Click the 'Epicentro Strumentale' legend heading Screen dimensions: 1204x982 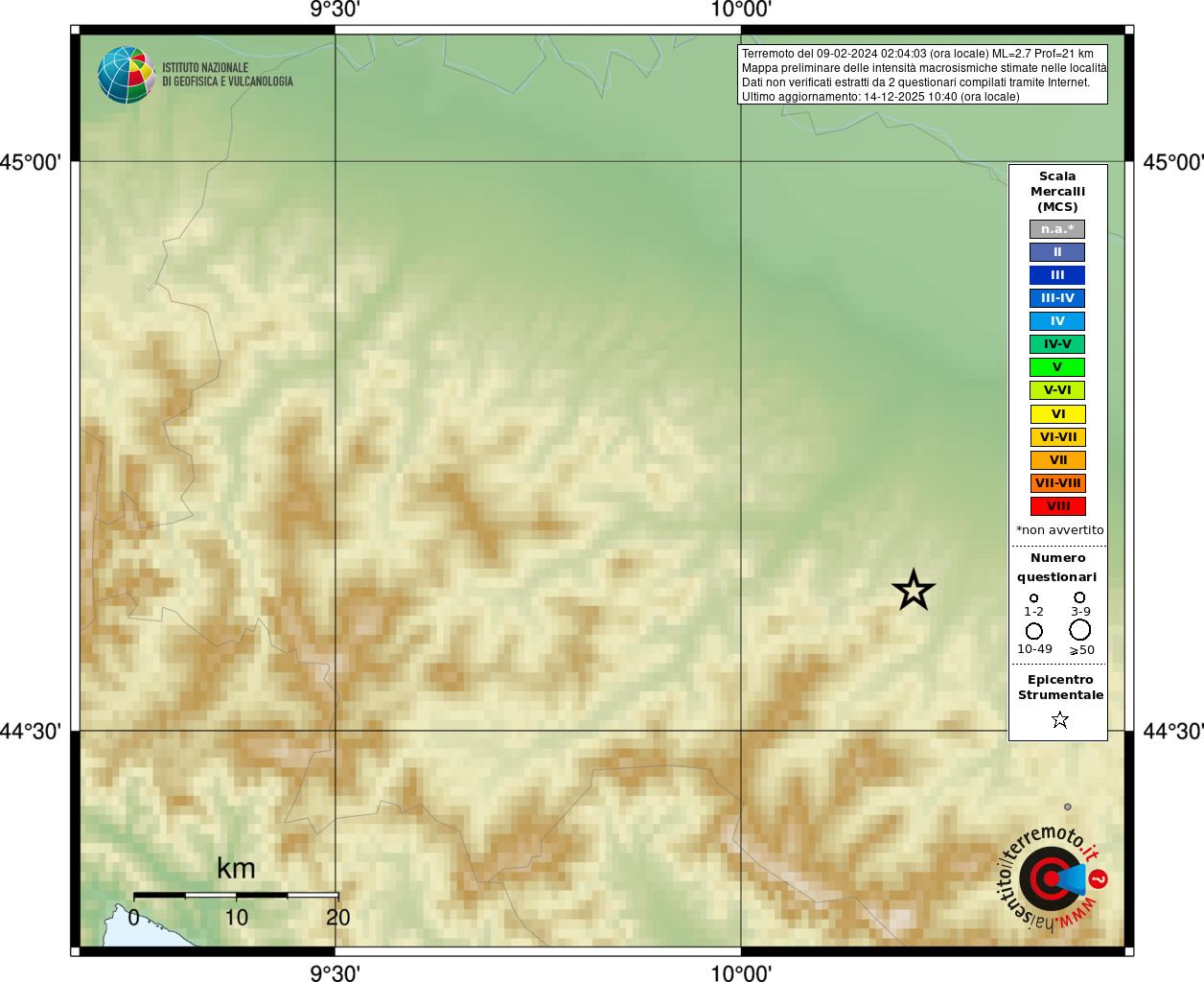[1060, 688]
